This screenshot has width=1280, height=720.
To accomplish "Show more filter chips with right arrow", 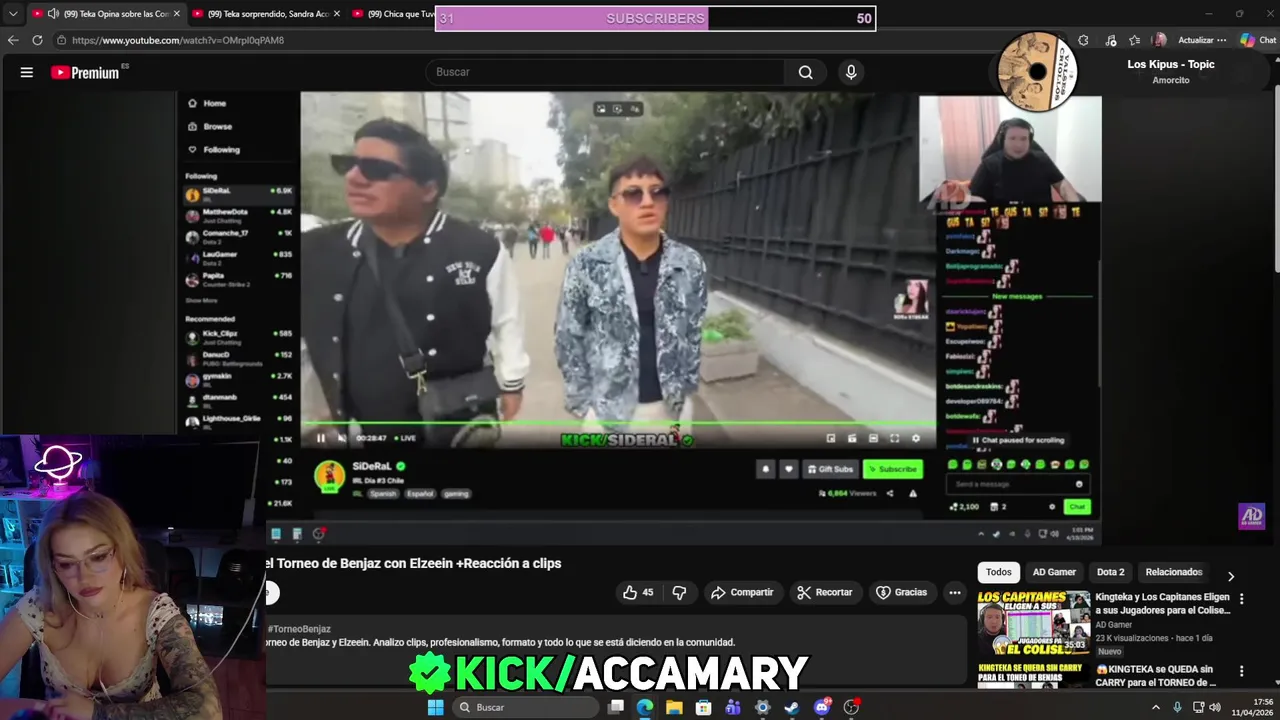I will point(1231,576).
